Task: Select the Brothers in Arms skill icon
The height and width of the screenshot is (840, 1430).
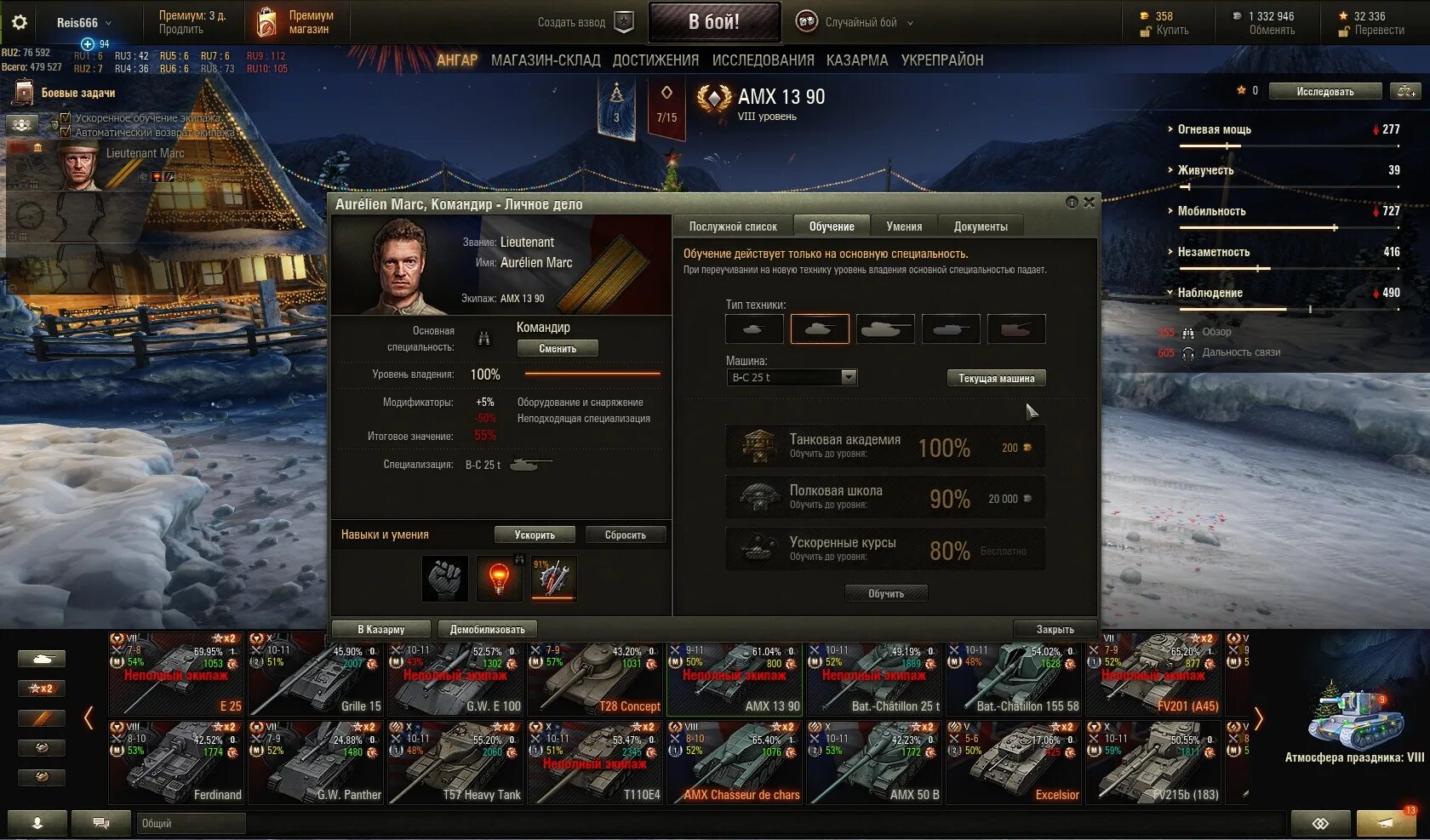Action: pyautogui.click(x=445, y=578)
